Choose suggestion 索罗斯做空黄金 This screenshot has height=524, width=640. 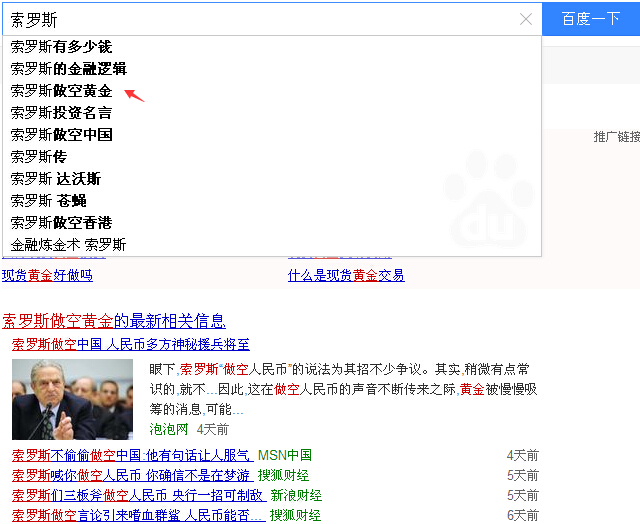click(x=272, y=91)
